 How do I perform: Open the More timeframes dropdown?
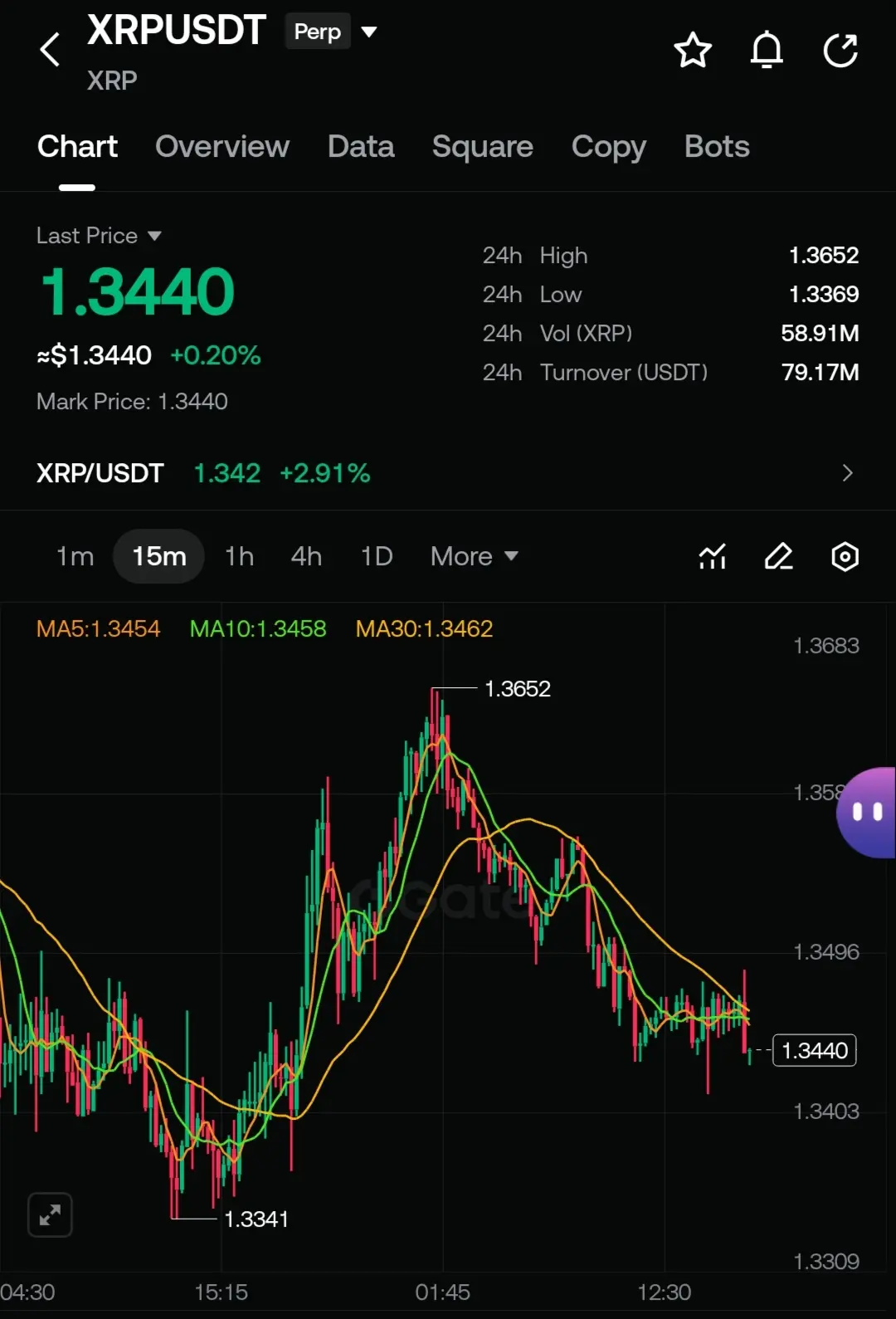coord(475,556)
